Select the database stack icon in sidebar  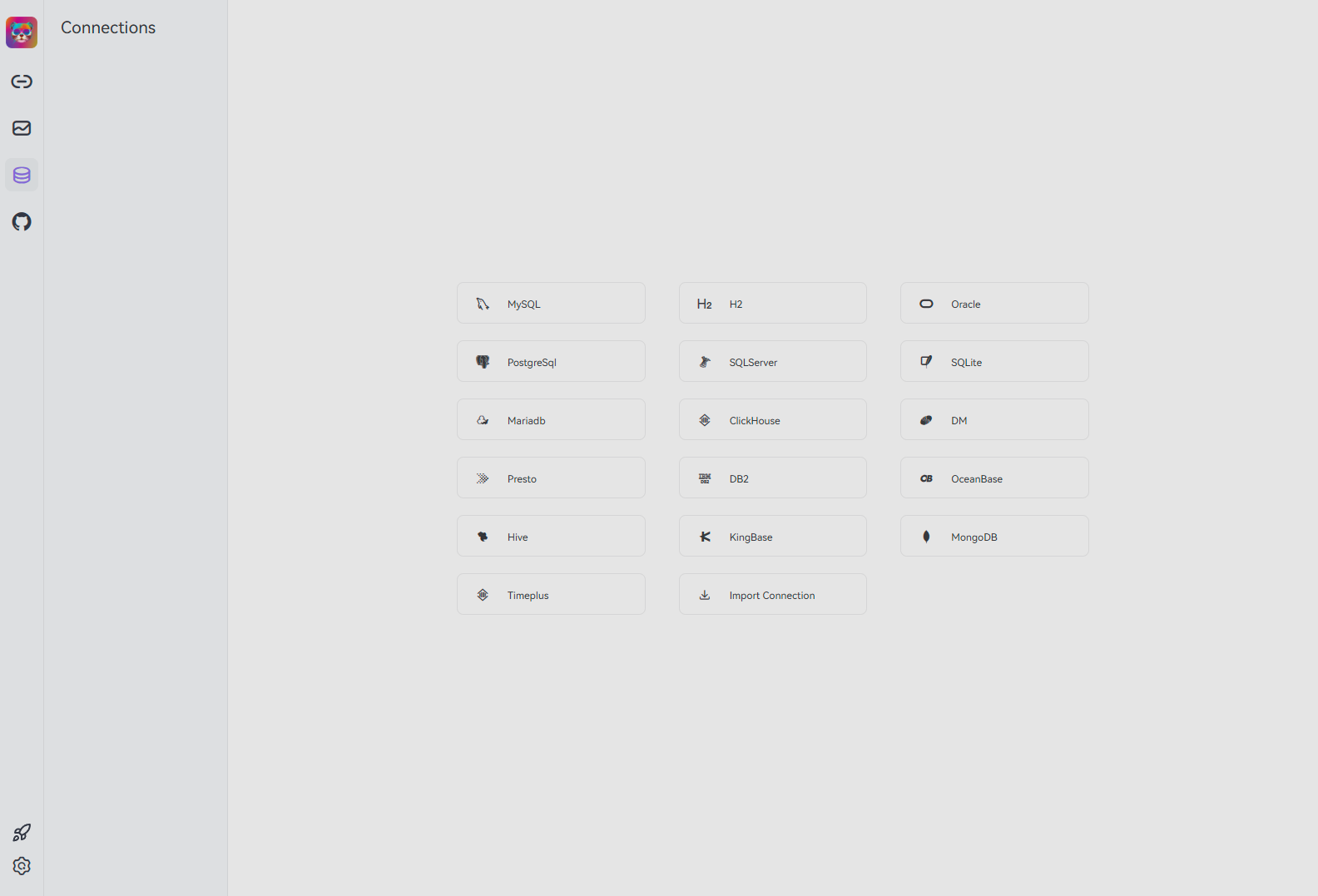click(x=22, y=175)
